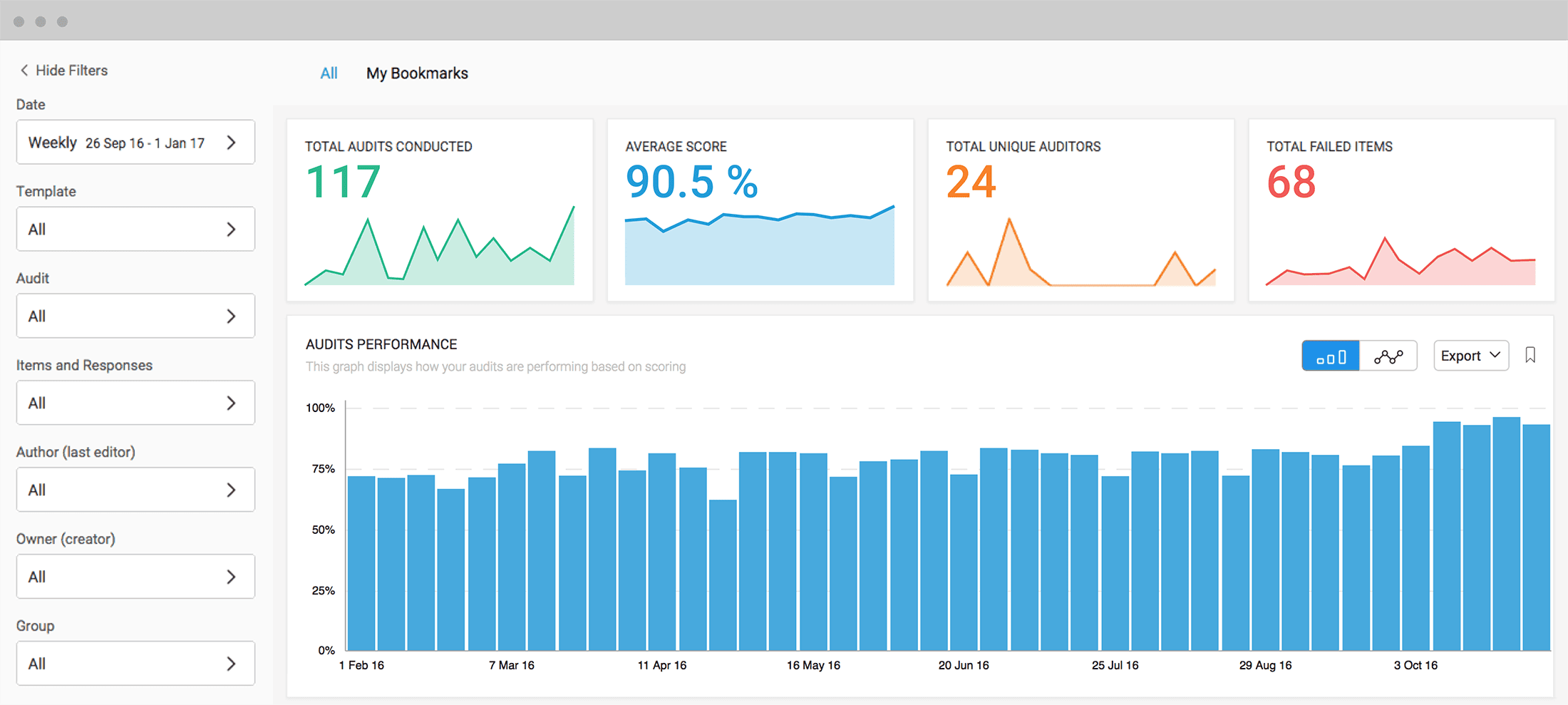Switch to bar chart view
This screenshot has height=705, width=1568.
1331,356
